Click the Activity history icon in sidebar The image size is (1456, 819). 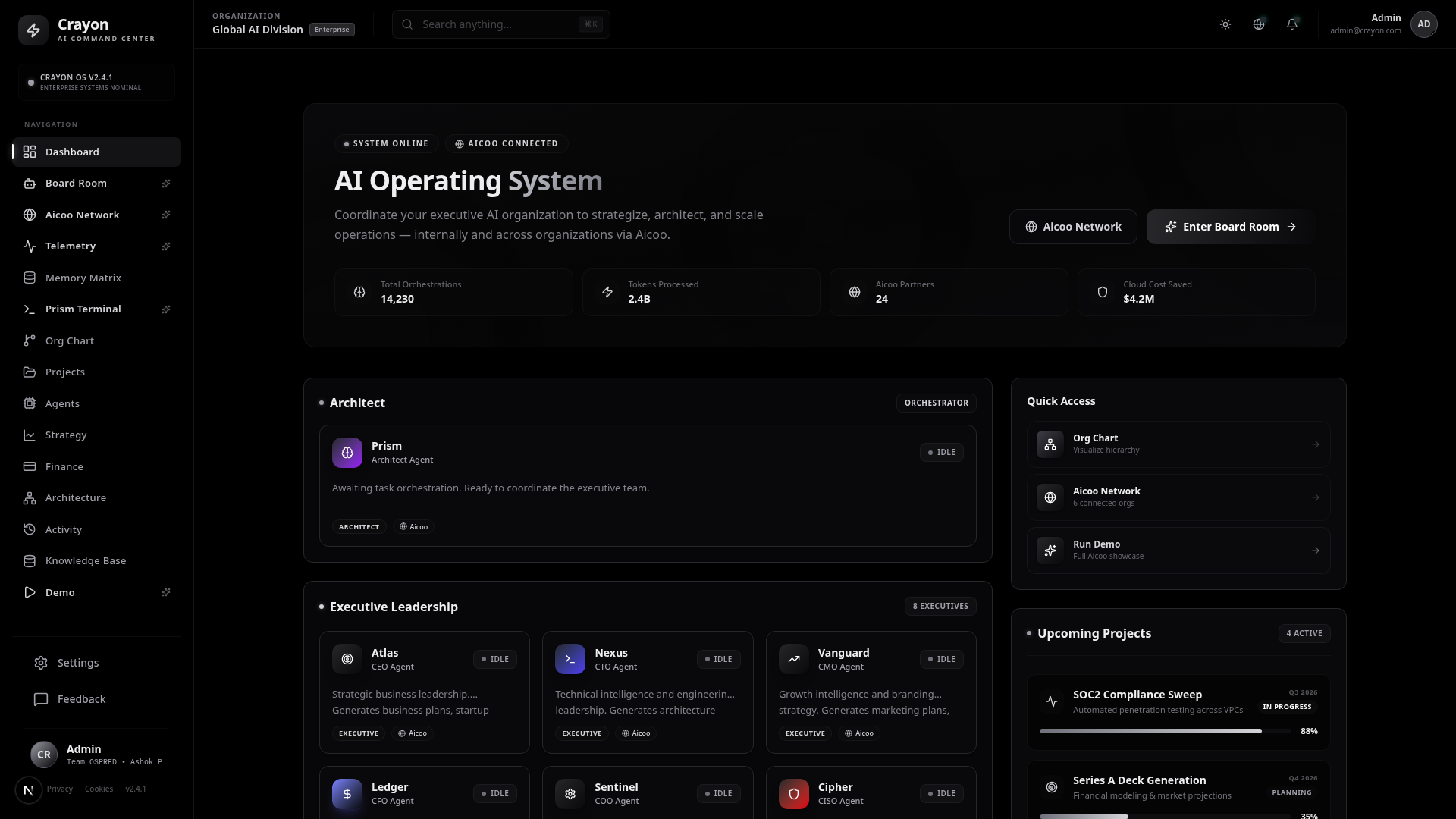click(30, 529)
